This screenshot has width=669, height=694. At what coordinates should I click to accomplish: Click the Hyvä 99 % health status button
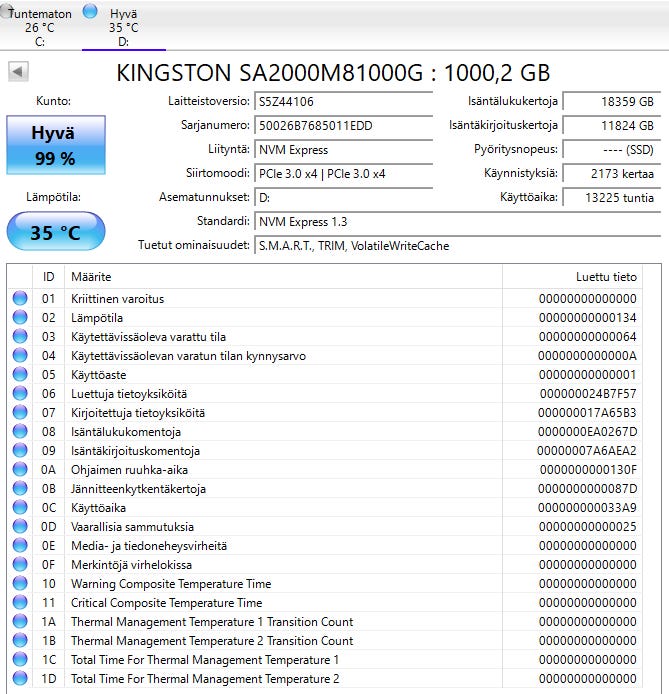tap(56, 145)
